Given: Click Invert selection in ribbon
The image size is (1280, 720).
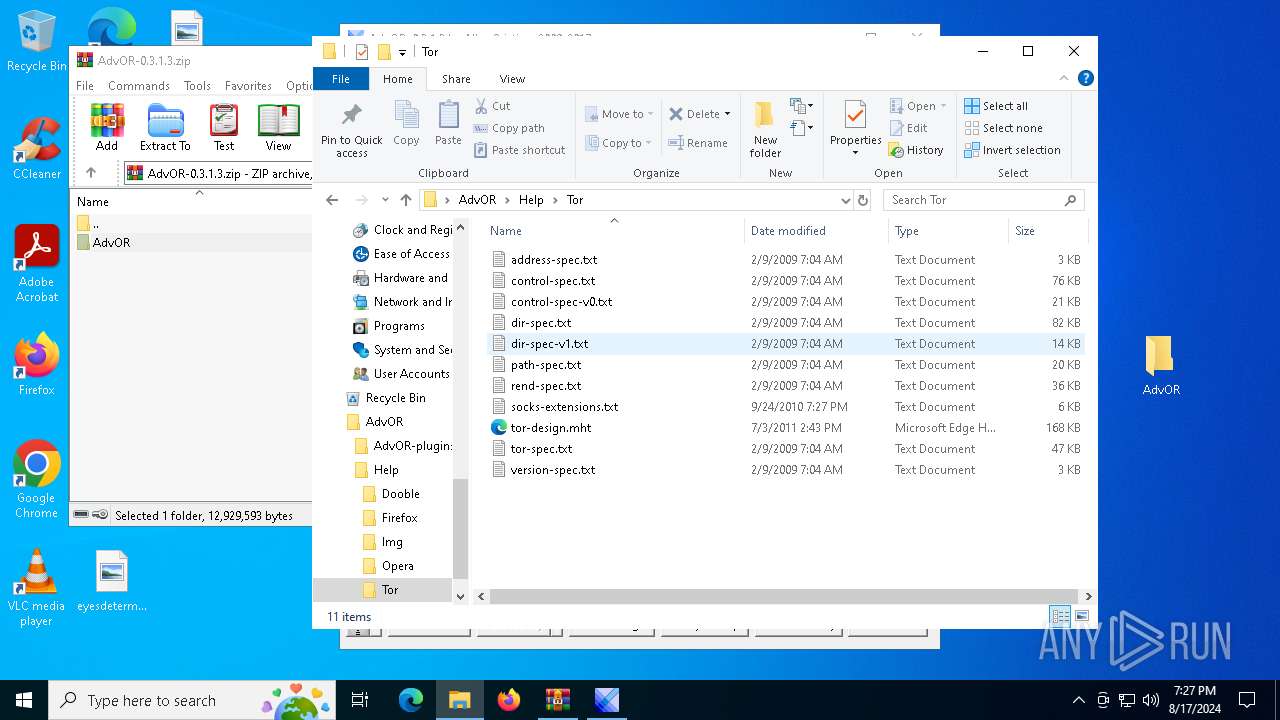Looking at the screenshot, I should pyautogui.click(x=1012, y=150).
